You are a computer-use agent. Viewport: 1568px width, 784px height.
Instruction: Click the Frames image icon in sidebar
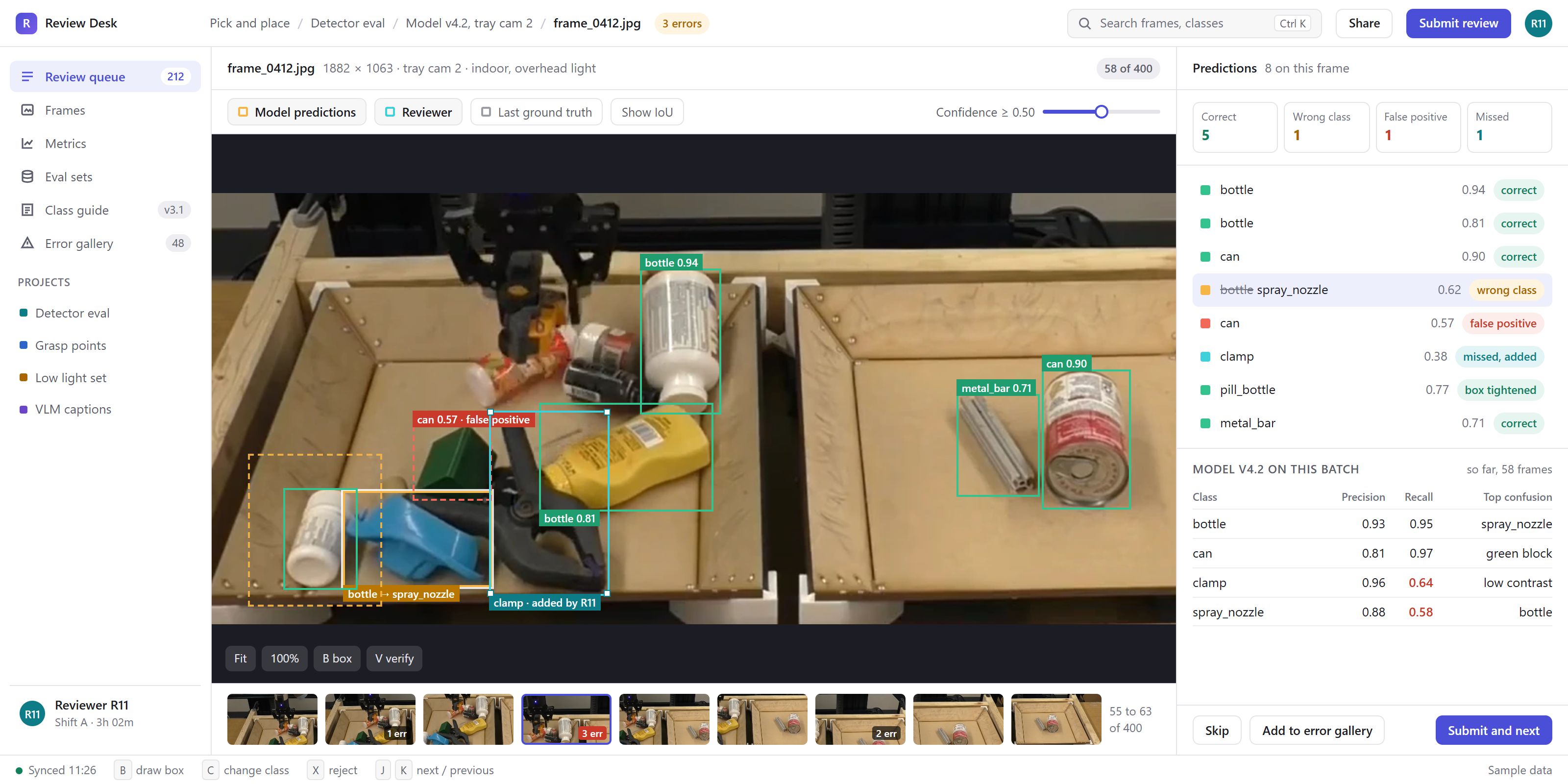[27, 110]
